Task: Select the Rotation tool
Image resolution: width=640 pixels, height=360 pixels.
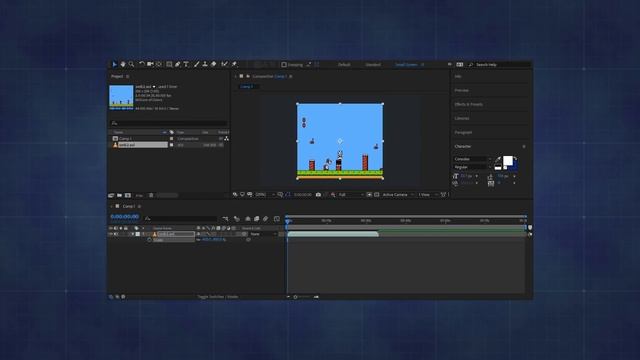Action: [x=142, y=64]
